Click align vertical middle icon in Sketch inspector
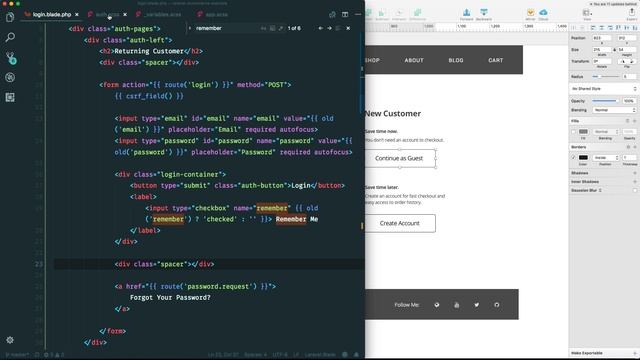The image size is (640, 360). (x=627, y=28)
